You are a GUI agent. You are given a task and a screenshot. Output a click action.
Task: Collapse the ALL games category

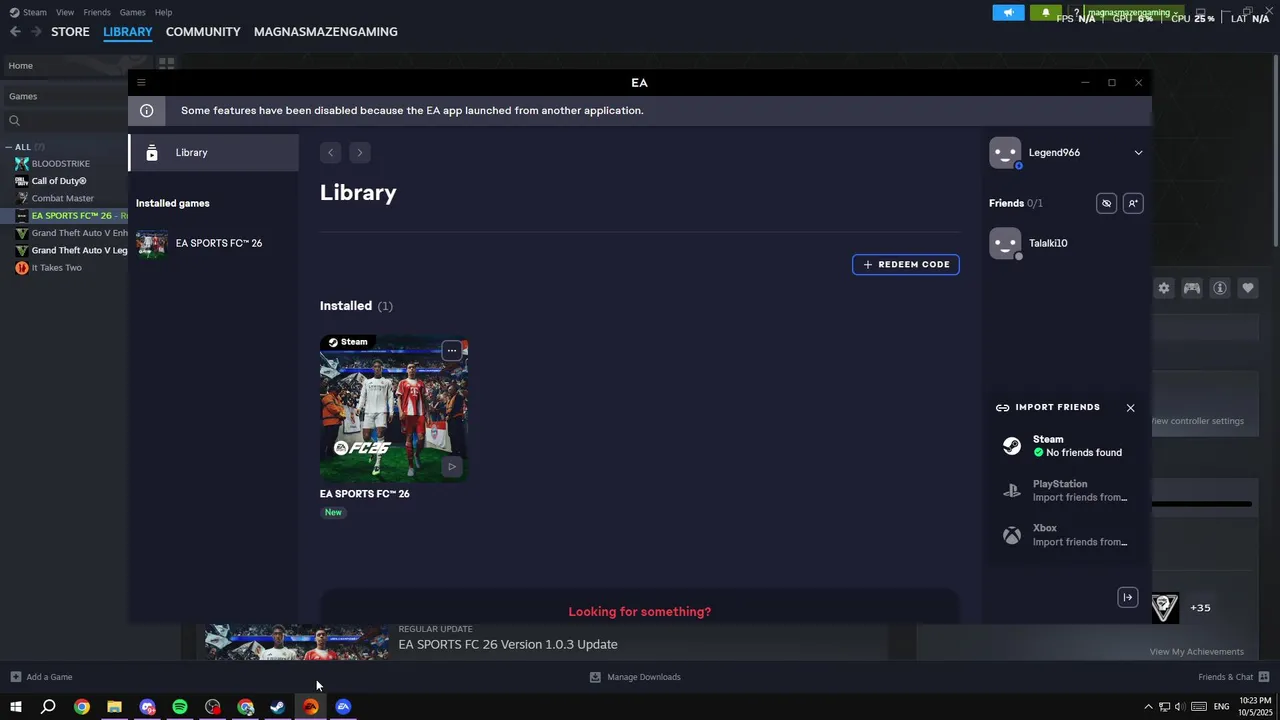coord(9,148)
